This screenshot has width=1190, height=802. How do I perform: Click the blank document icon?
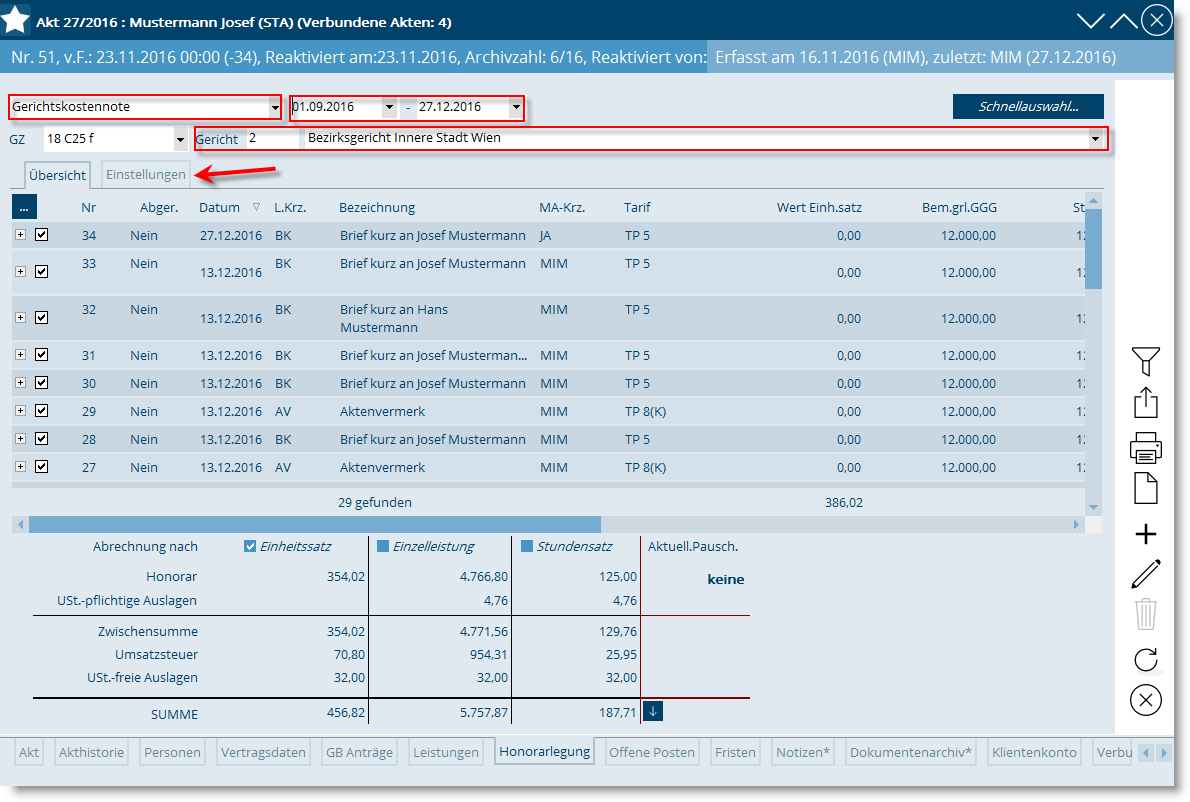[x=1145, y=488]
